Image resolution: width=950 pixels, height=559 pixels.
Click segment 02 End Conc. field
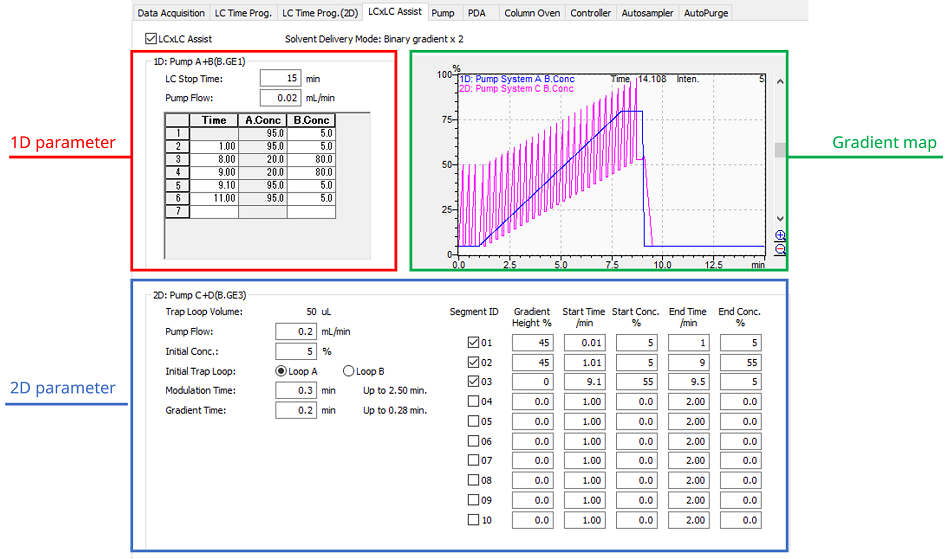pyautogui.click(x=739, y=362)
